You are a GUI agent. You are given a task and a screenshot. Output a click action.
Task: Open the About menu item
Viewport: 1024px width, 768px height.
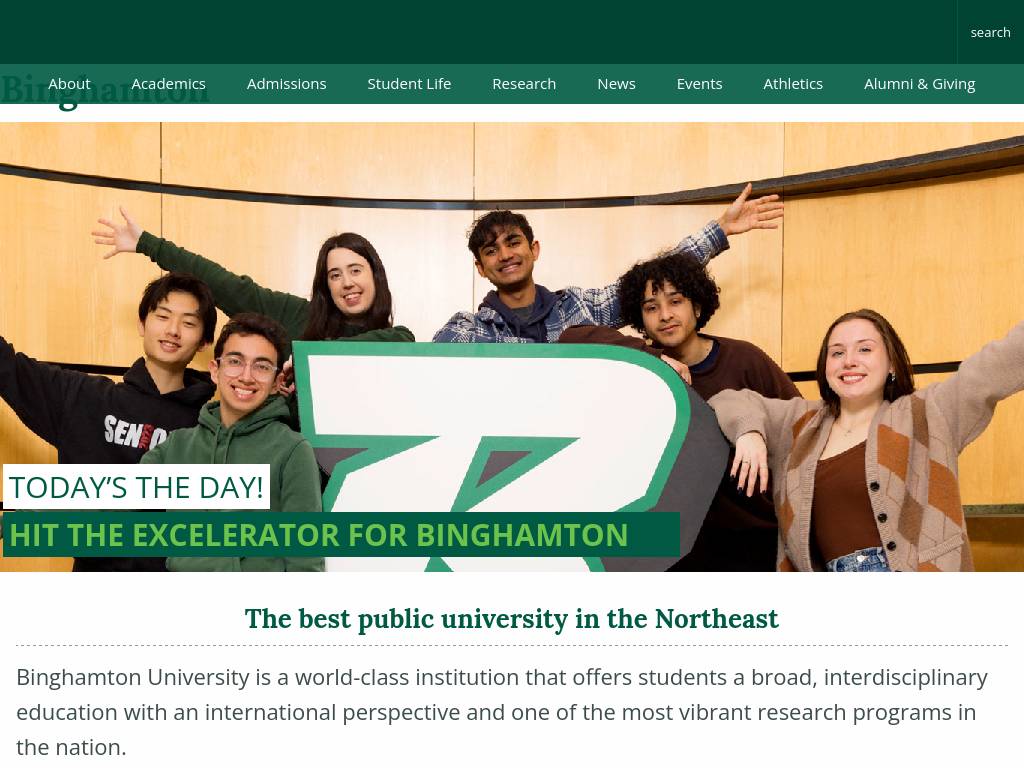tap(69, 84)
